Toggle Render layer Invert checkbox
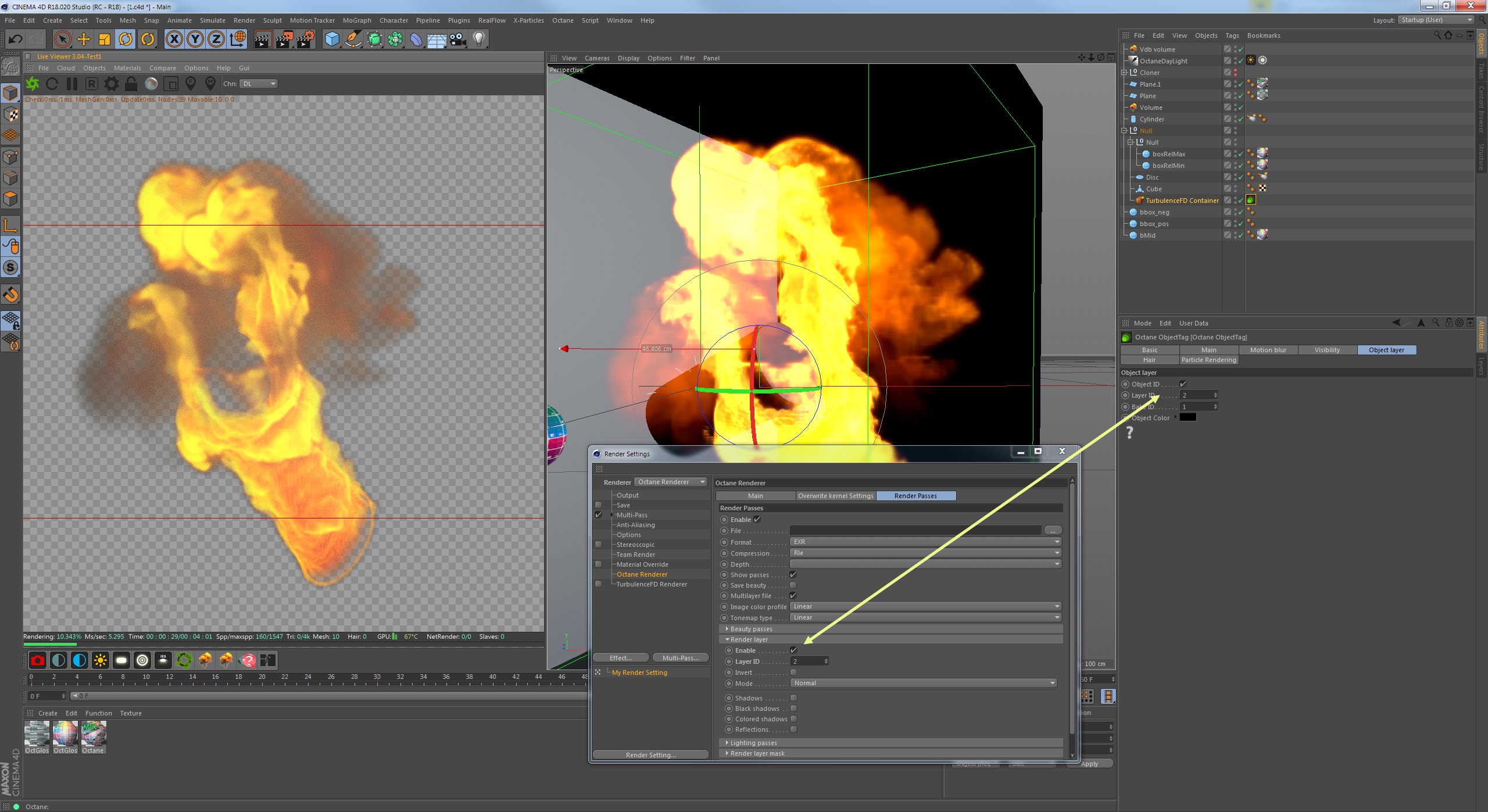Viewport: 1488px width, 812px height. click(x=793, y=673)
